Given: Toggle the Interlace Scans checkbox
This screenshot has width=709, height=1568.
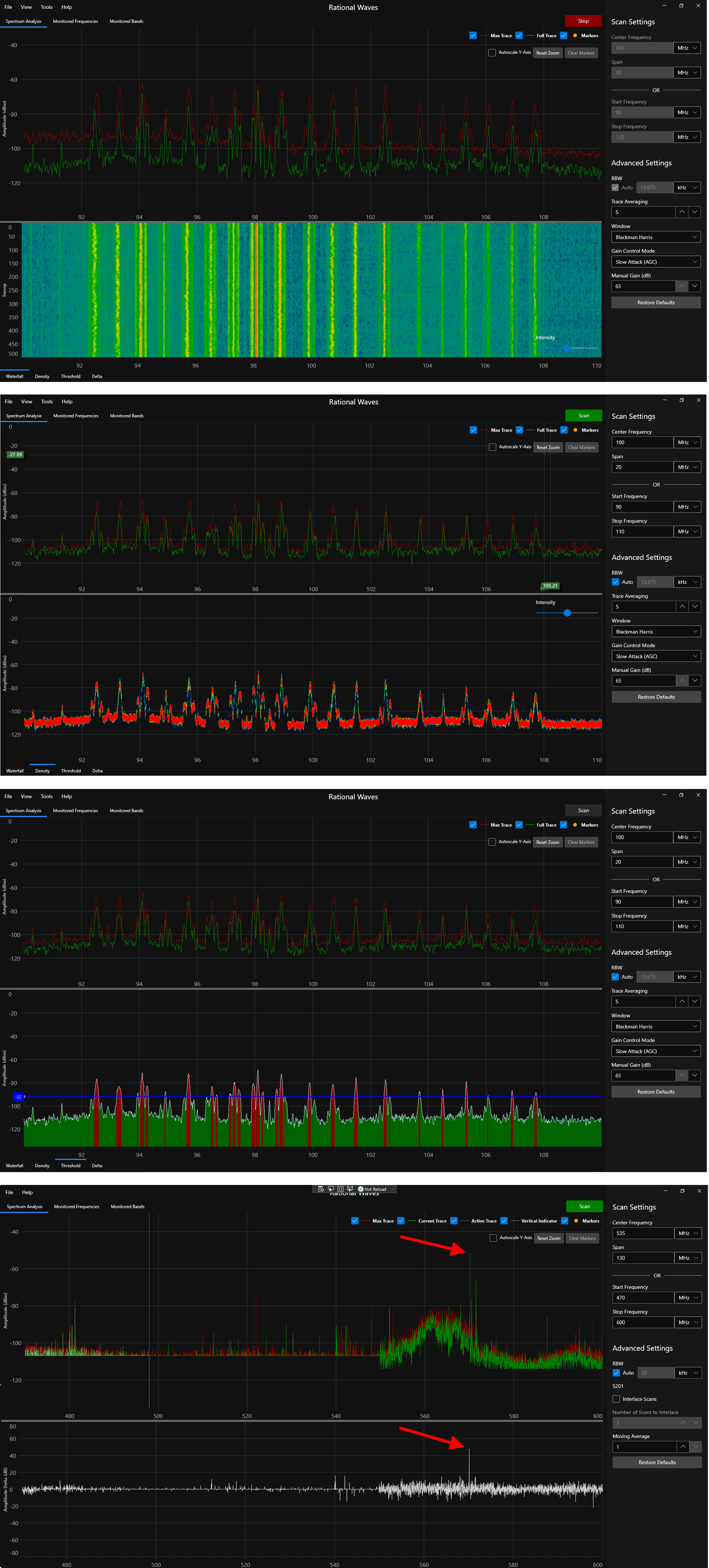Looking at the screenshot, I should tap(617, 1399).
